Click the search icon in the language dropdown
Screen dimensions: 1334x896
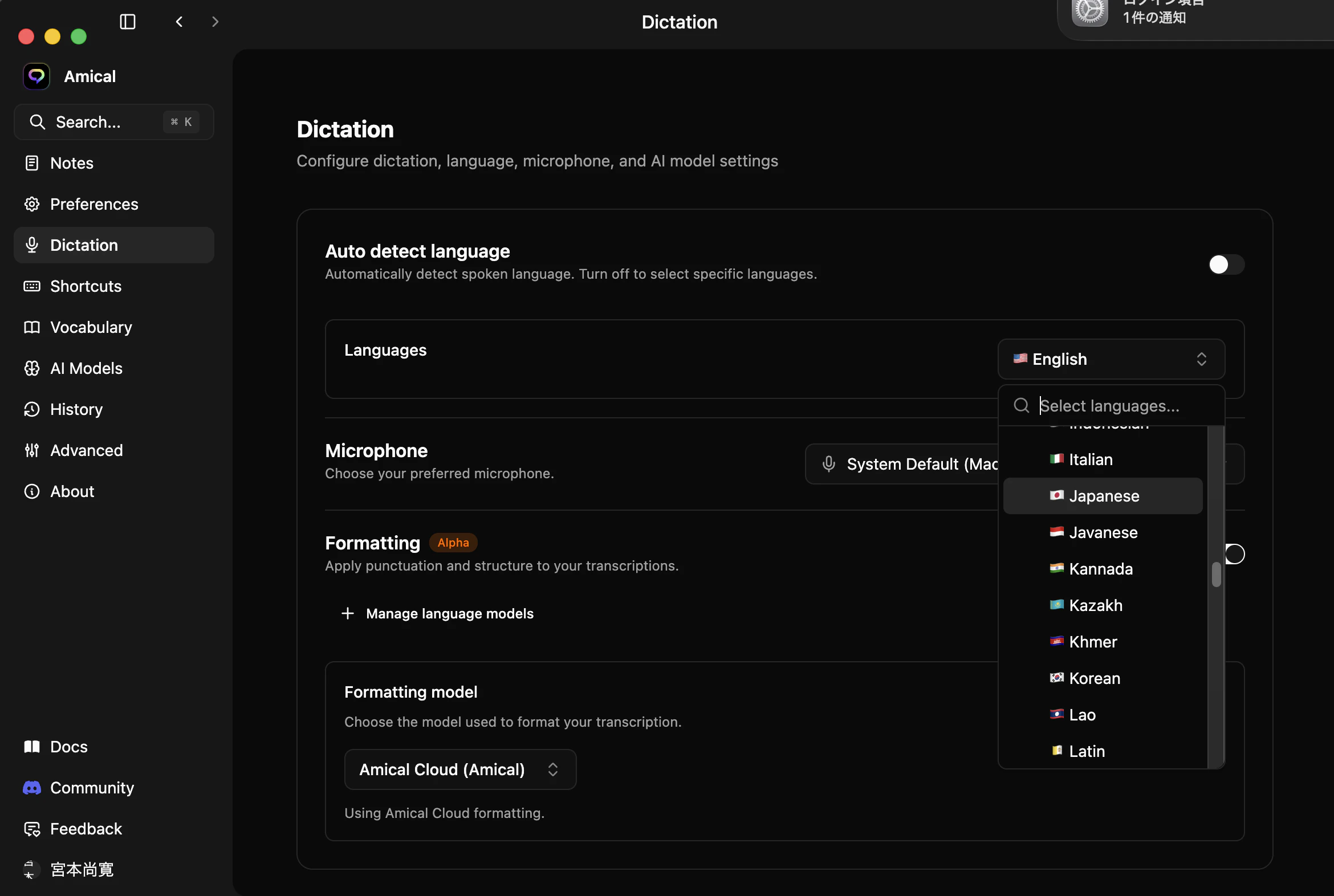[1021, 405]
